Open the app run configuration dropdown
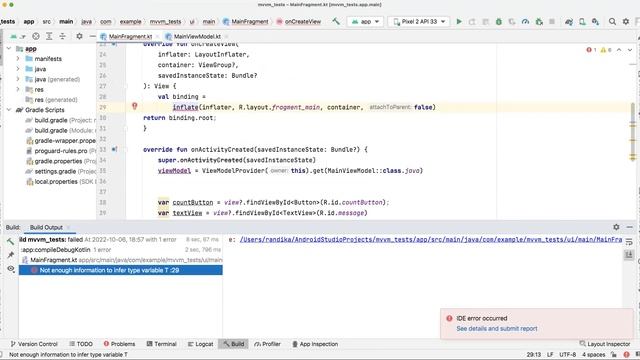Screen dimensions: 640x360 coord(365,22)
